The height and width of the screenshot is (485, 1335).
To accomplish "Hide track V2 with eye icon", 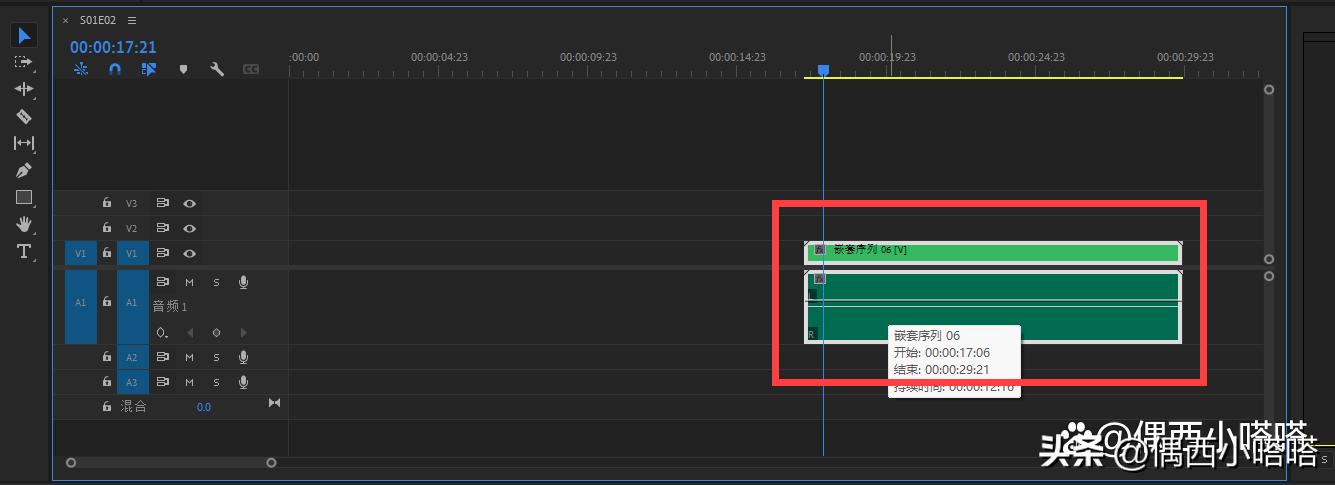I will (x=189, y=228).
